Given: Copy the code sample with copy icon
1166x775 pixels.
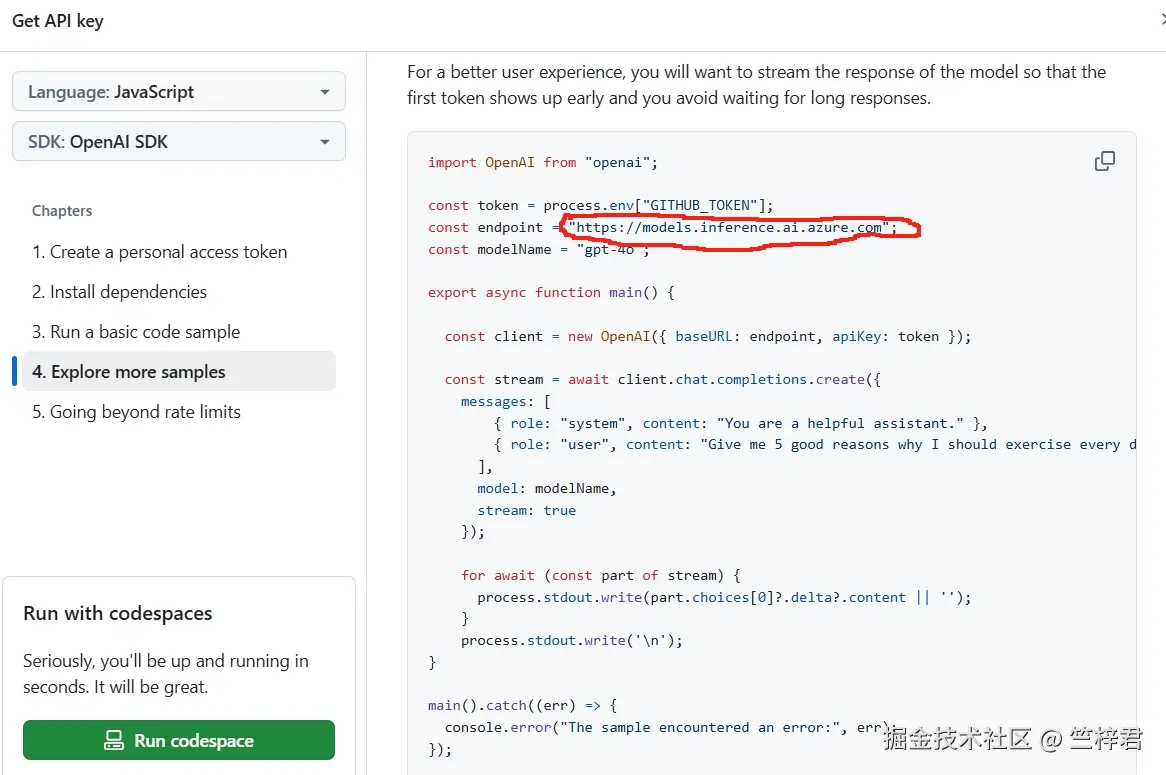Looking at the screenshot, I should (1104, 161).
